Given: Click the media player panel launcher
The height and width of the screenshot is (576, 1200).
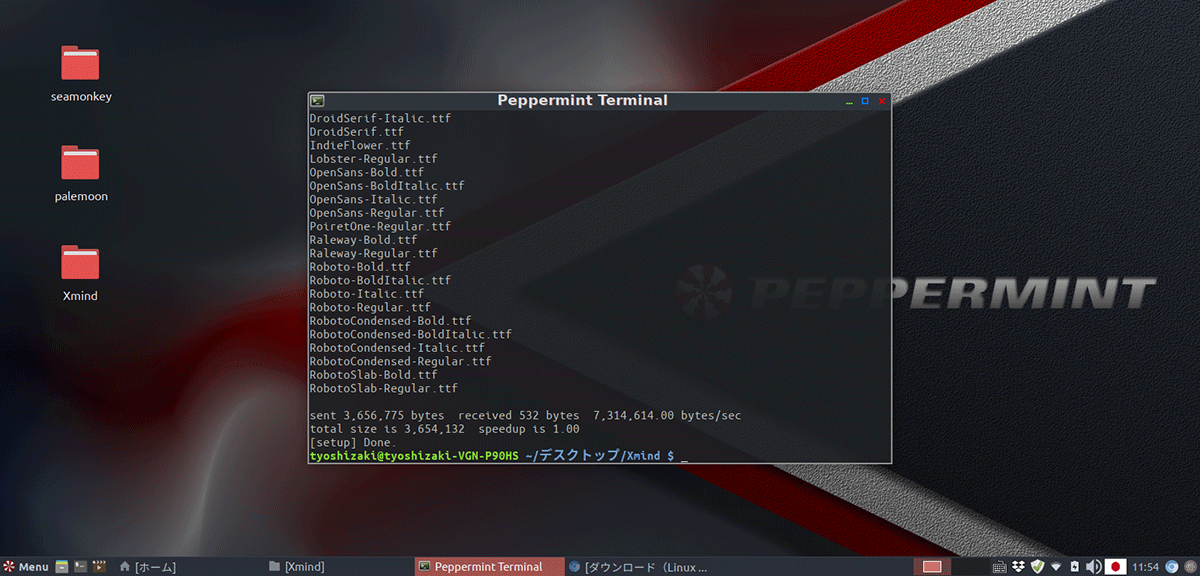Looking at the screenshot, I should coord(99,567).
